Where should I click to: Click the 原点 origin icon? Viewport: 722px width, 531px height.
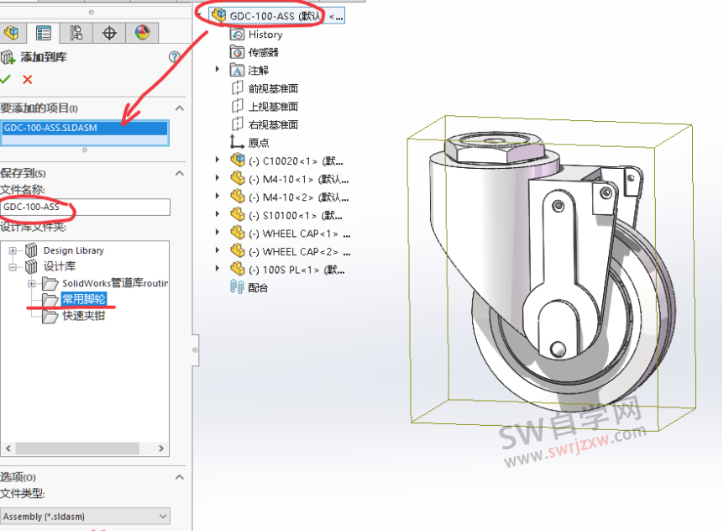click(x=237, y=142)
